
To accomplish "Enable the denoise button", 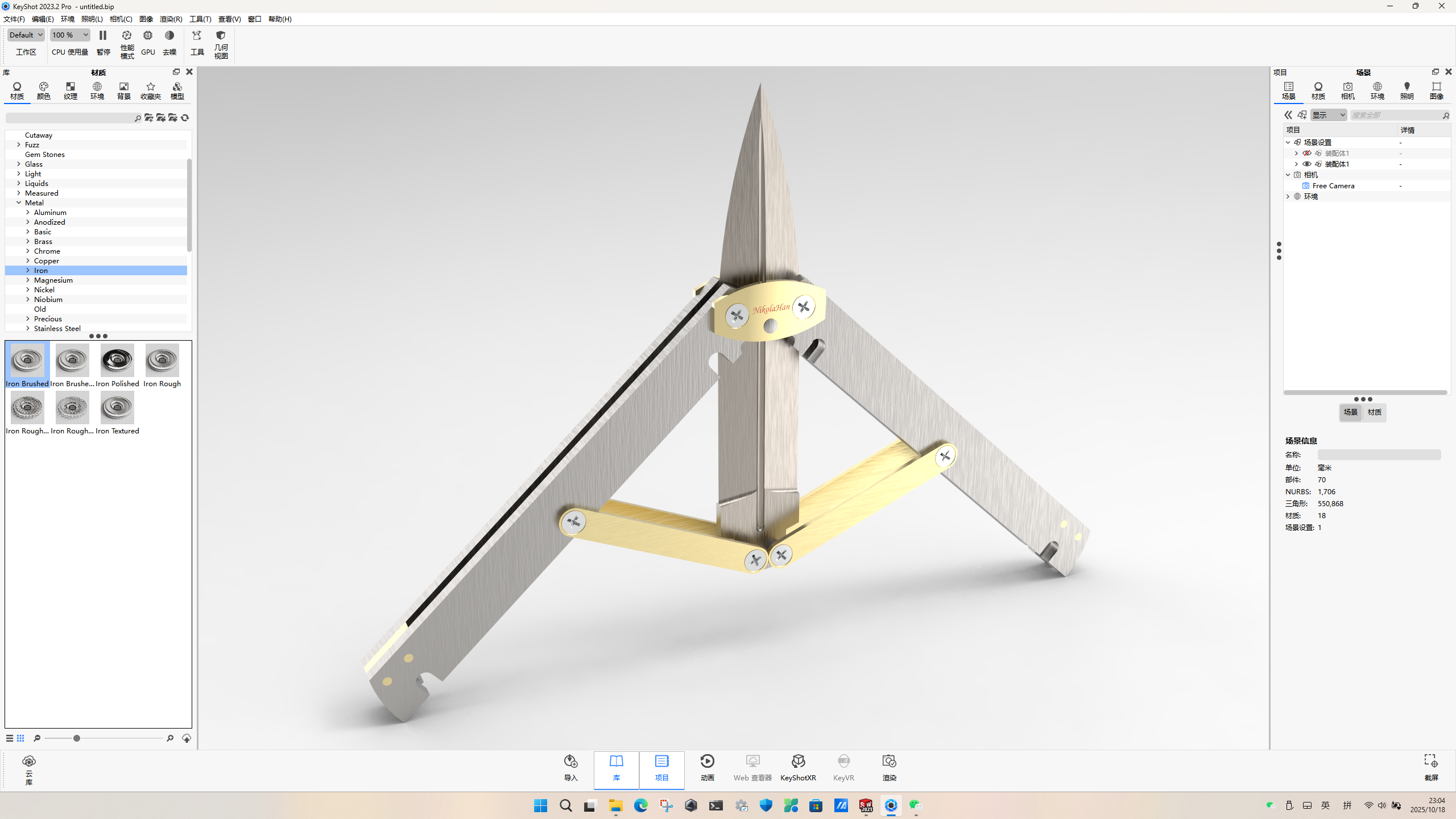I will [x=169, y=36].
